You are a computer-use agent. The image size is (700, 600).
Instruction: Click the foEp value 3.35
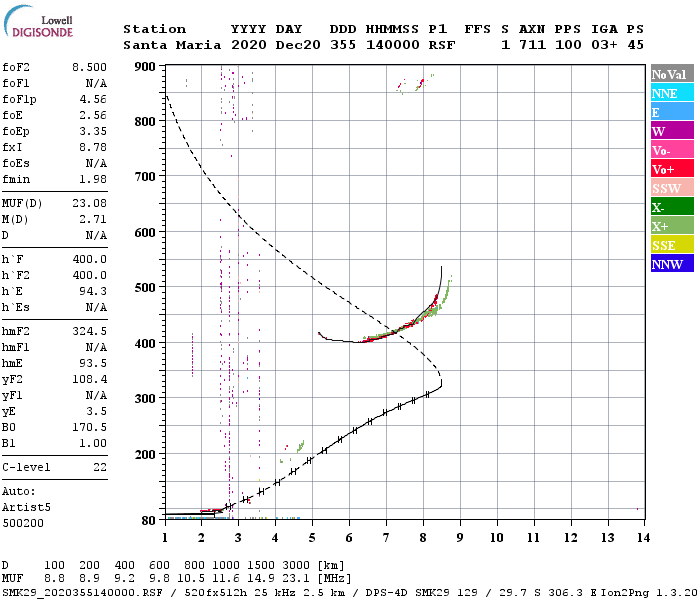coord(93,131)
